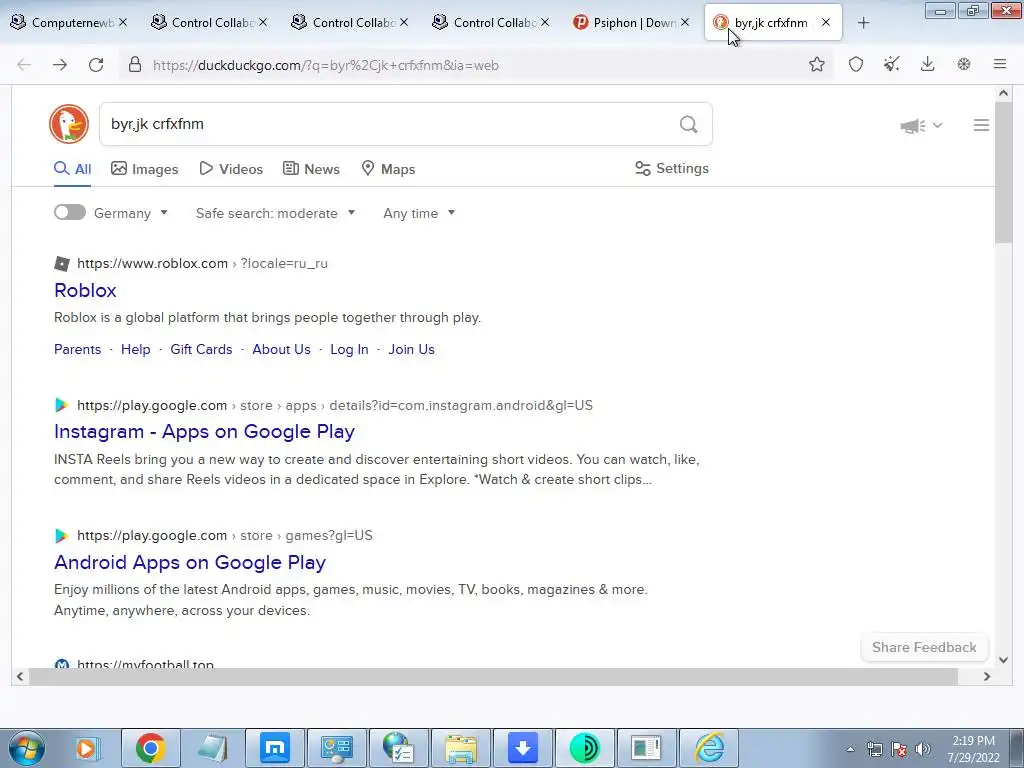This screenshot has height=768, width=1024.
Task: Click the blue download-arrow taskbar icon
Action: 522,748
